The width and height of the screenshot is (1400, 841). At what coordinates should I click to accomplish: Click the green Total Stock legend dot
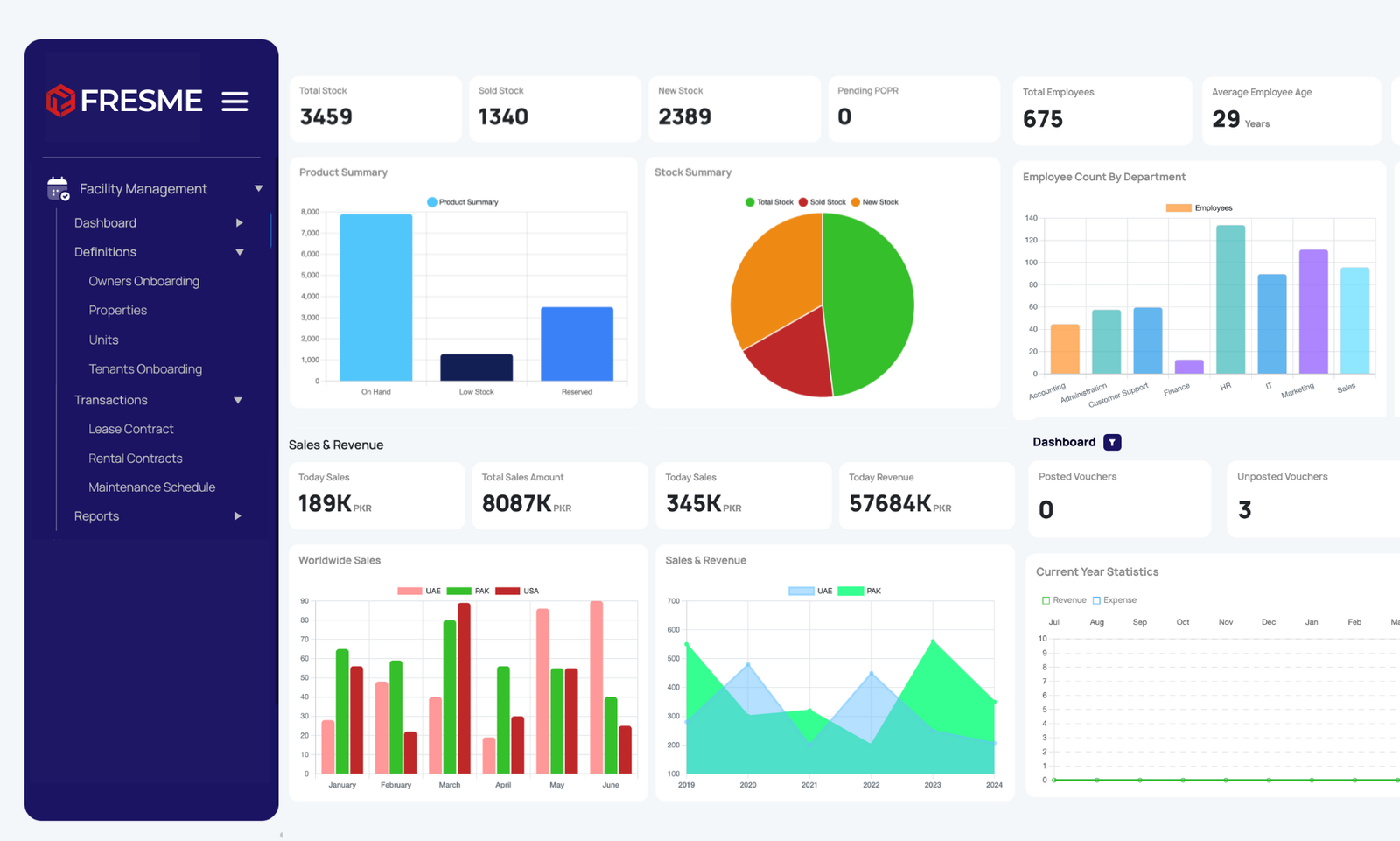(750, 202)
